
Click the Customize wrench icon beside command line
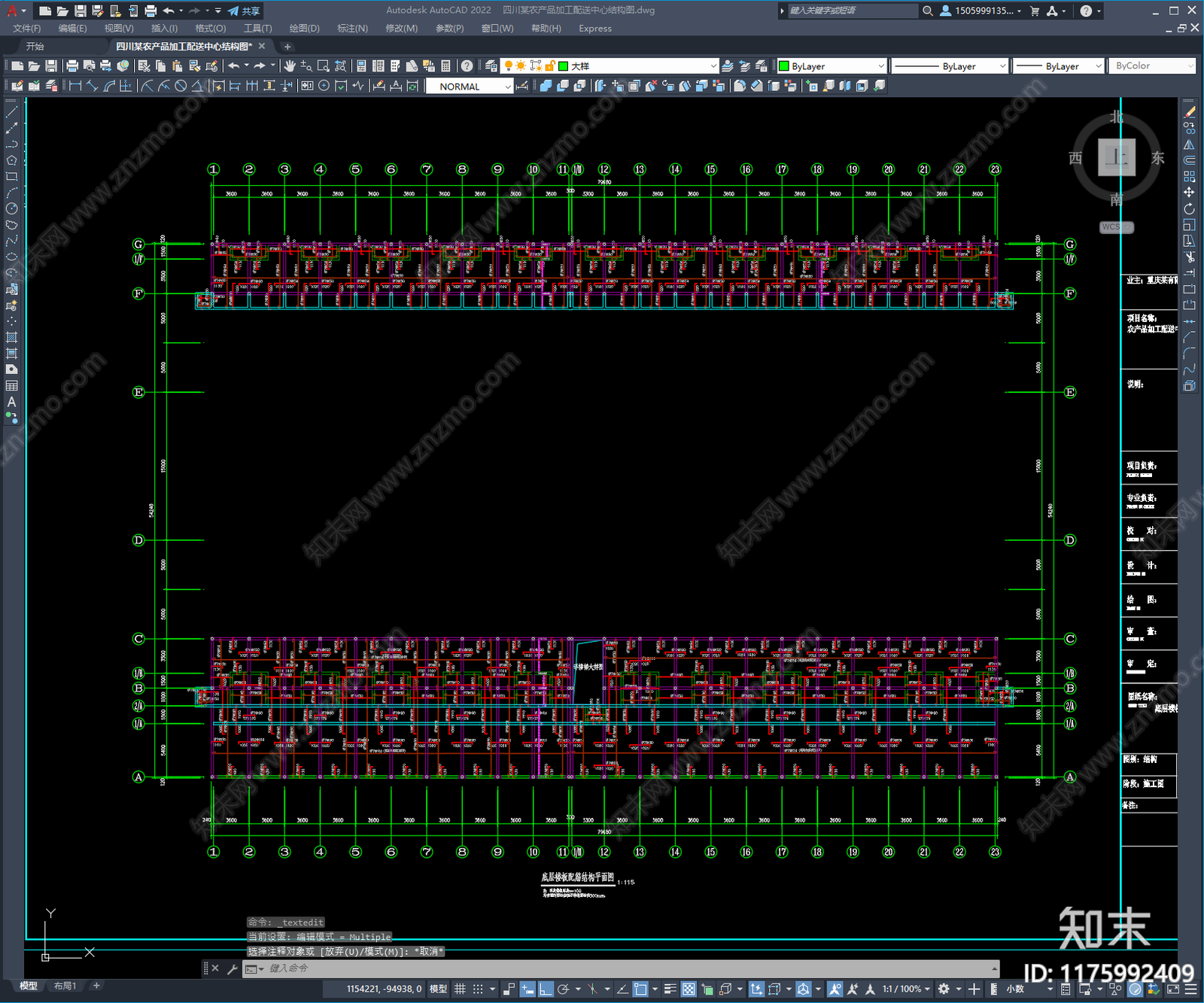pos(232,968)
